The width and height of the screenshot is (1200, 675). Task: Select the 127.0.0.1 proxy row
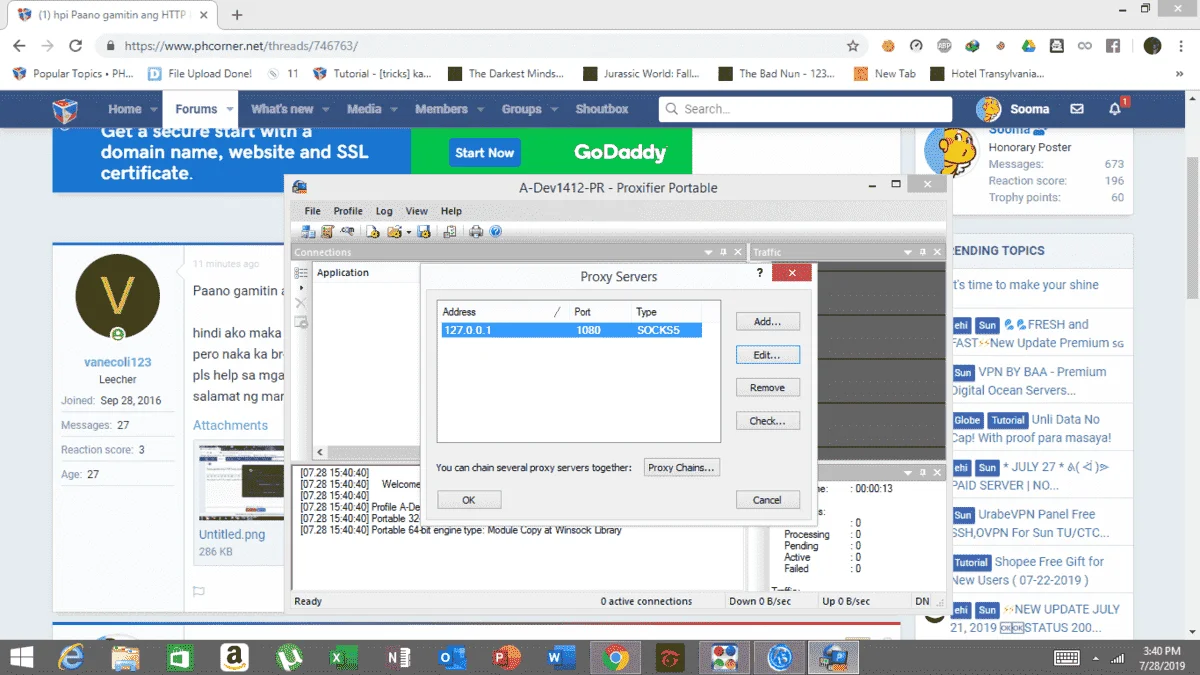pyautogui.click(x=571, y=330)
